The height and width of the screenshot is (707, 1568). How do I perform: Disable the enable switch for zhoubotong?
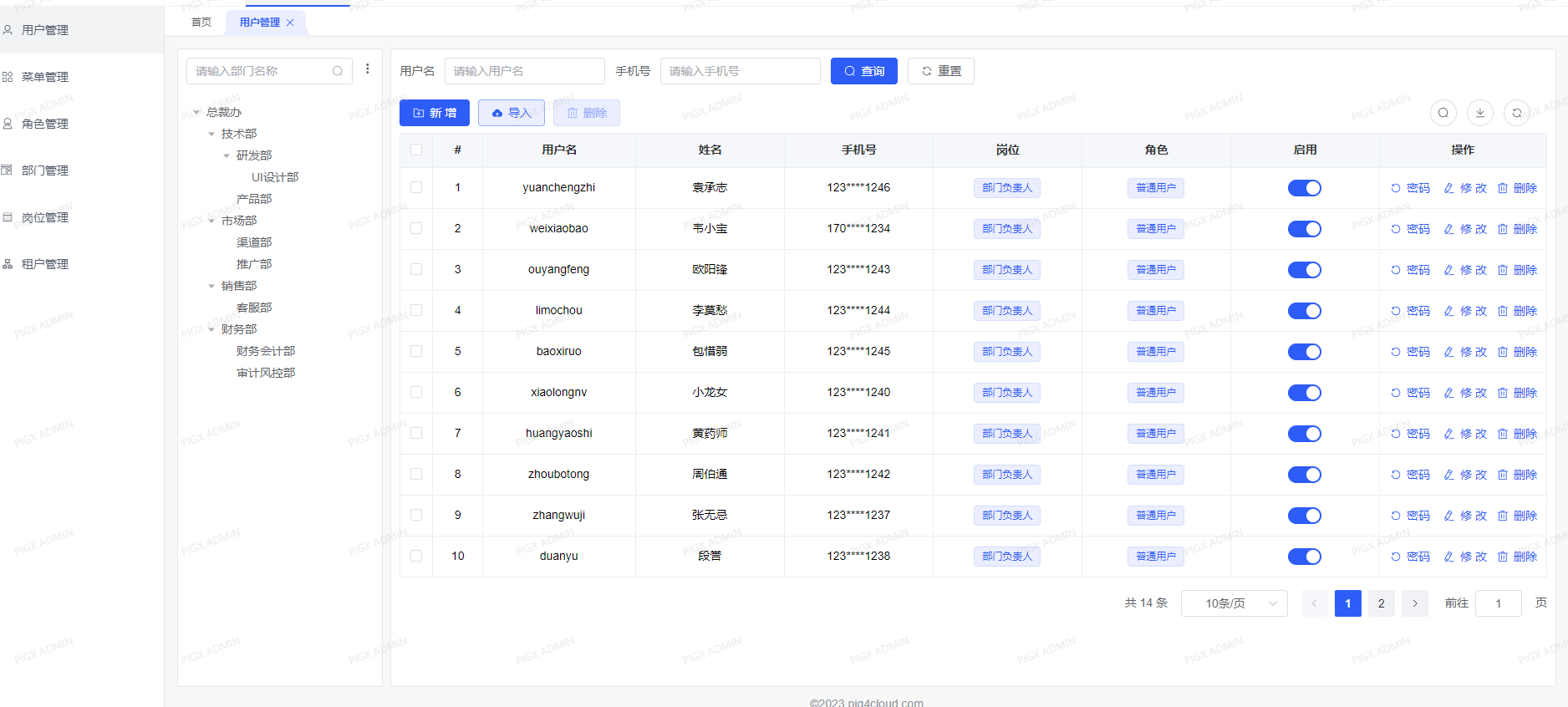click(x=1304, y=475)
